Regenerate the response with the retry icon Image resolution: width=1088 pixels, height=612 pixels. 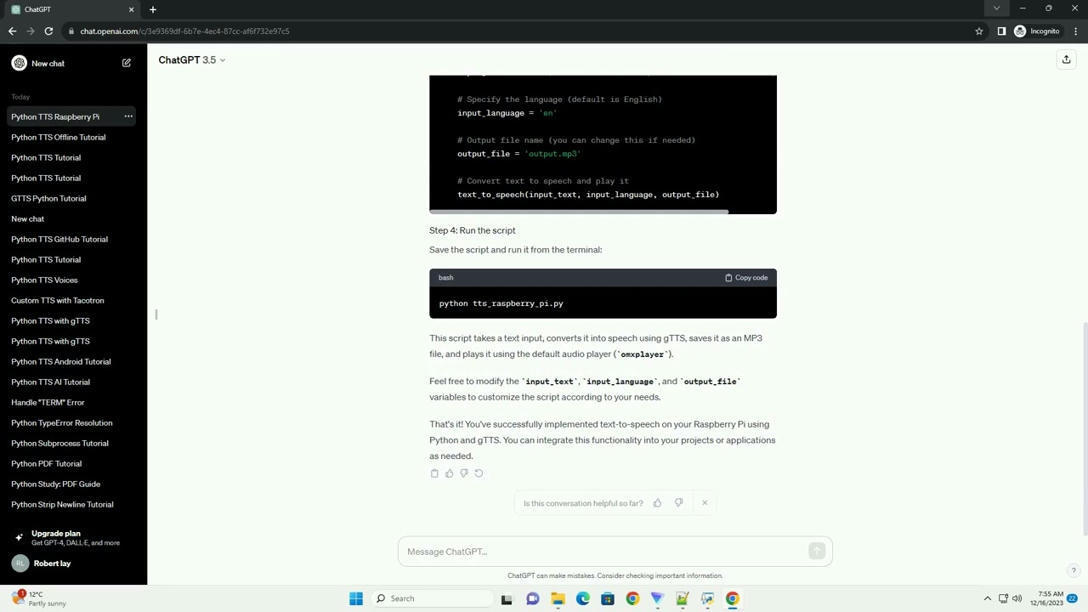479,473
